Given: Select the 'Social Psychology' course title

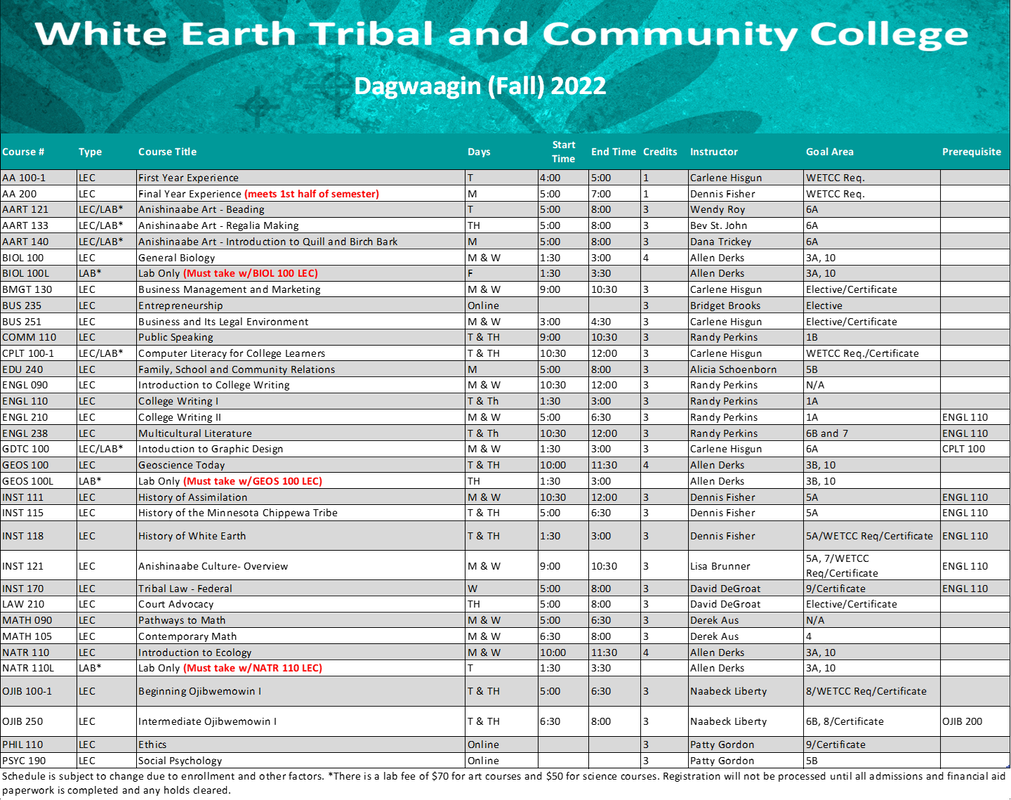Looking at the screenshot, I should 180,761.
